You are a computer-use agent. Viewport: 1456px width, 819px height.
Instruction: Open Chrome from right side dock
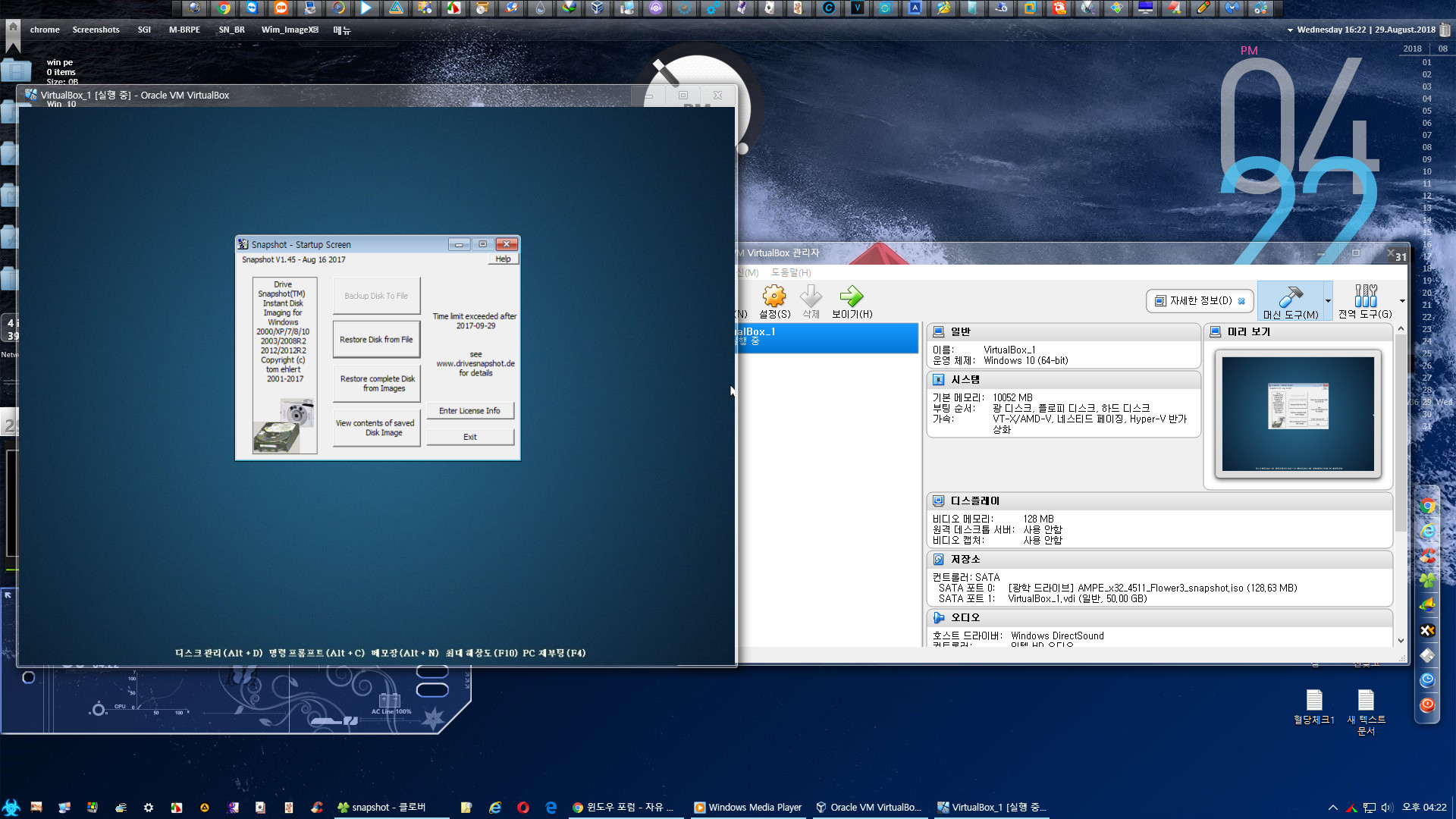(1427, 506)
